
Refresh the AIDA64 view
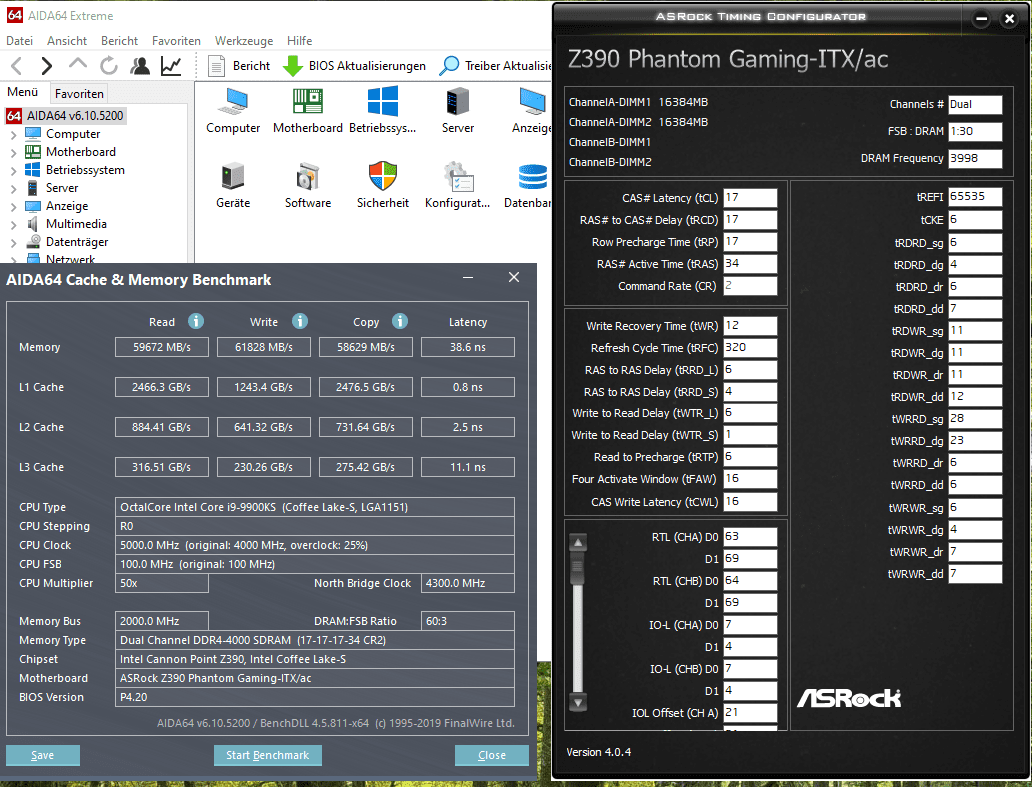pos(109,66)
